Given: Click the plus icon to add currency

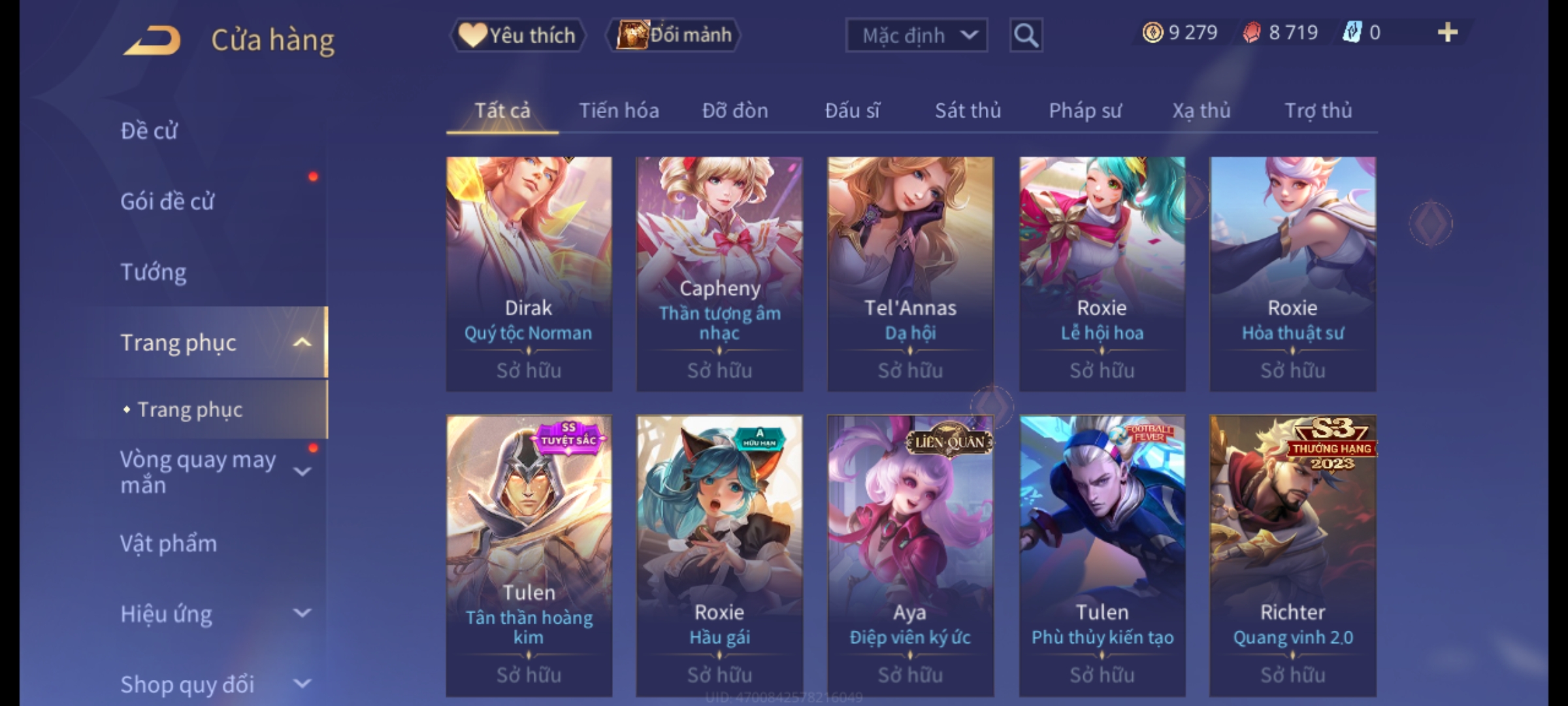Looking at the screenshot, I should (x=1448, y=33).
